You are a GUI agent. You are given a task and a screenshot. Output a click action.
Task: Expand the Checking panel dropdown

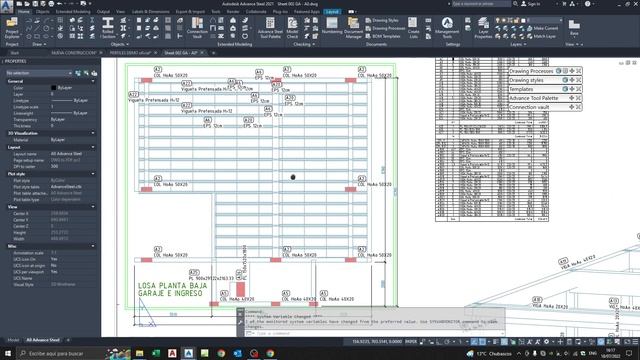click(x=304, y=44)
